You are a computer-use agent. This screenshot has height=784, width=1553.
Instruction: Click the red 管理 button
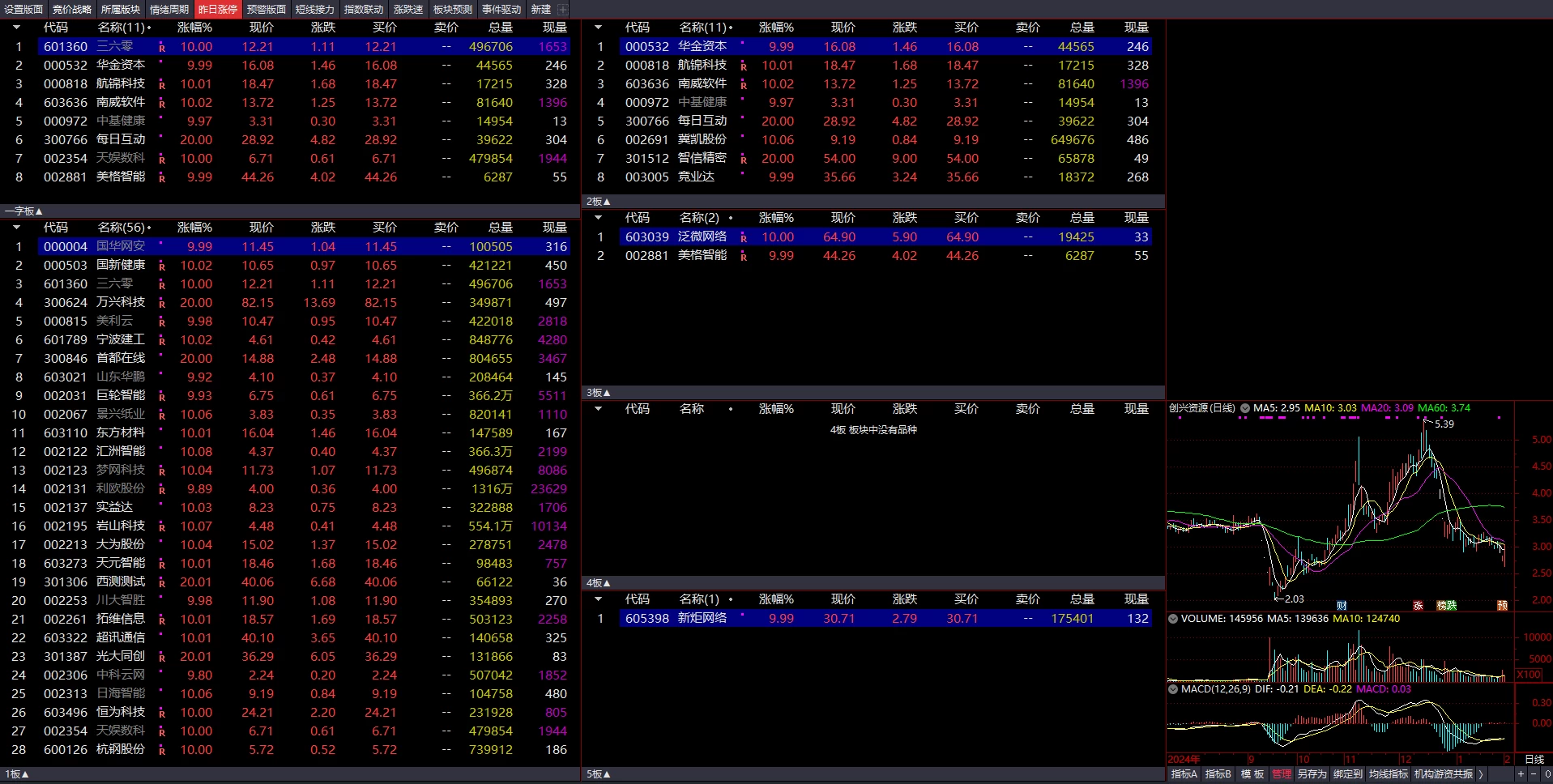(x=1282, y=773)
